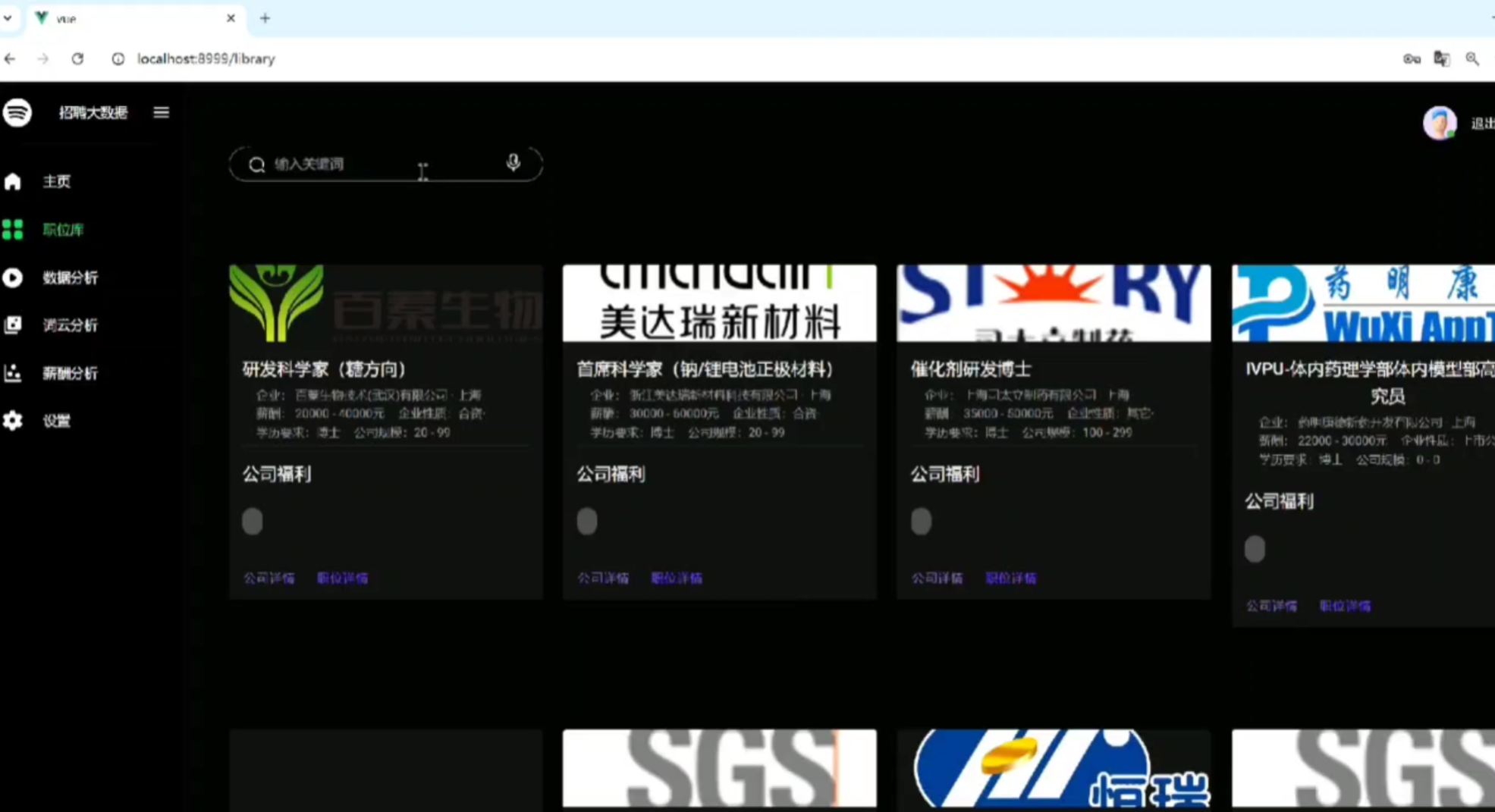This screenshot has width=1495, height=812.
Task: Click the Spotify-style logo icon
Action: 17,113
